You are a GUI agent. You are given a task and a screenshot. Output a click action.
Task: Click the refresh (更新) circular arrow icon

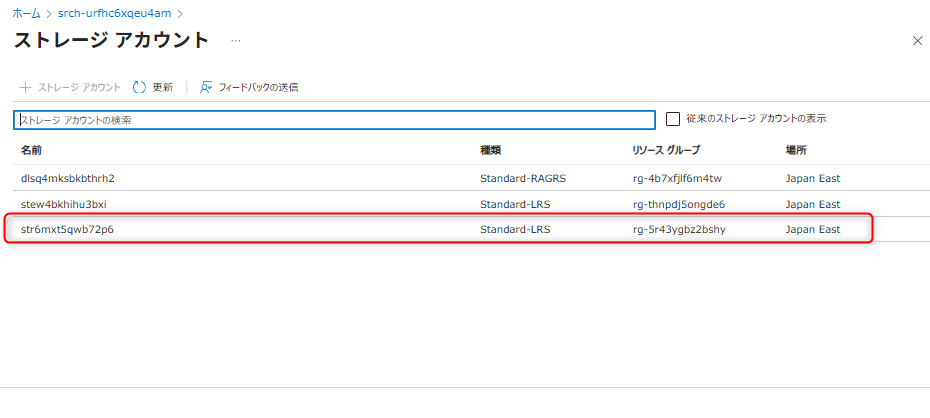point(139,88)
